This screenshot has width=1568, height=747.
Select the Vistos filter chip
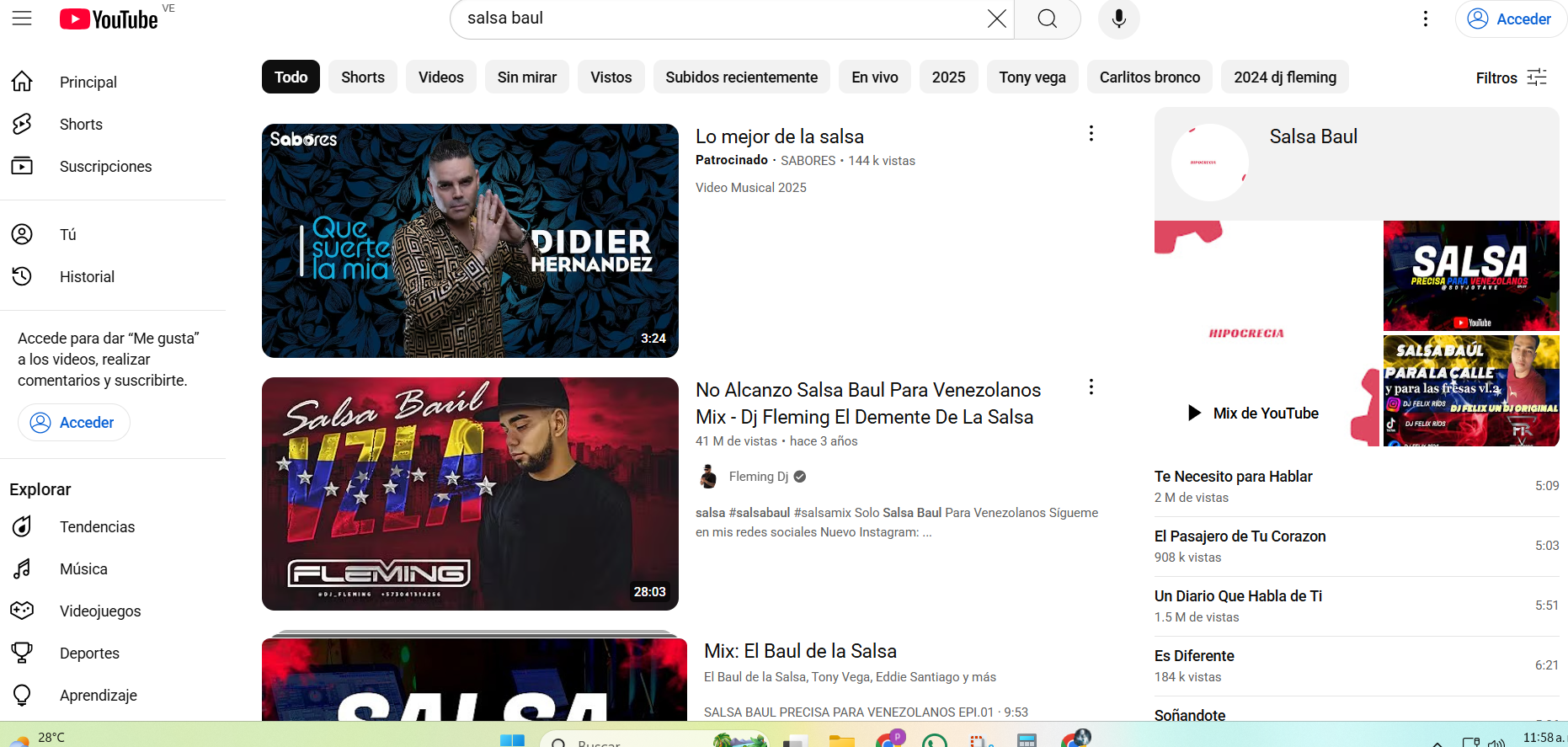tap(611, 77)
